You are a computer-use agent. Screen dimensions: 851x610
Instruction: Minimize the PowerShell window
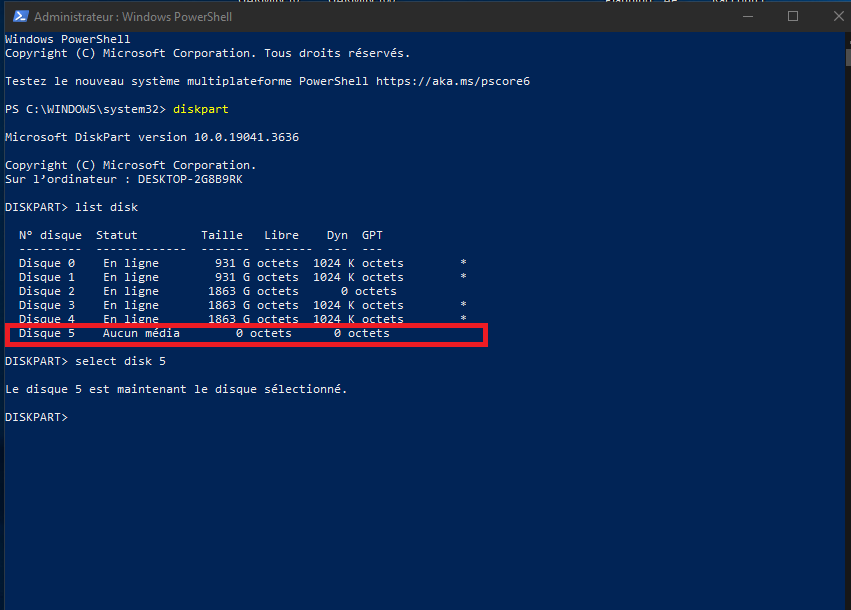[748, 16]
